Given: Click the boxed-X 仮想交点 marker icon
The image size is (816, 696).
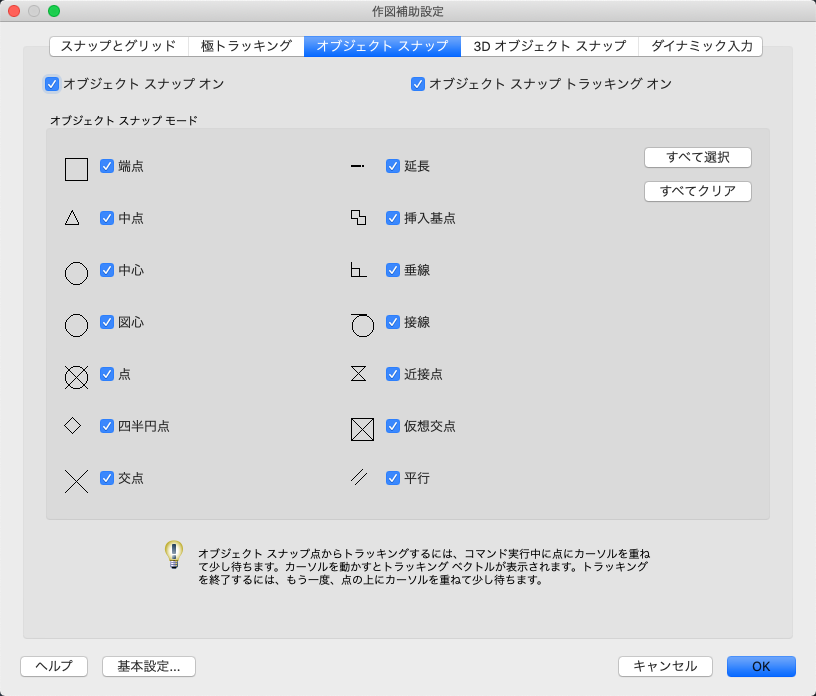Looking at the screenshot, I should [x=362, y=429].
